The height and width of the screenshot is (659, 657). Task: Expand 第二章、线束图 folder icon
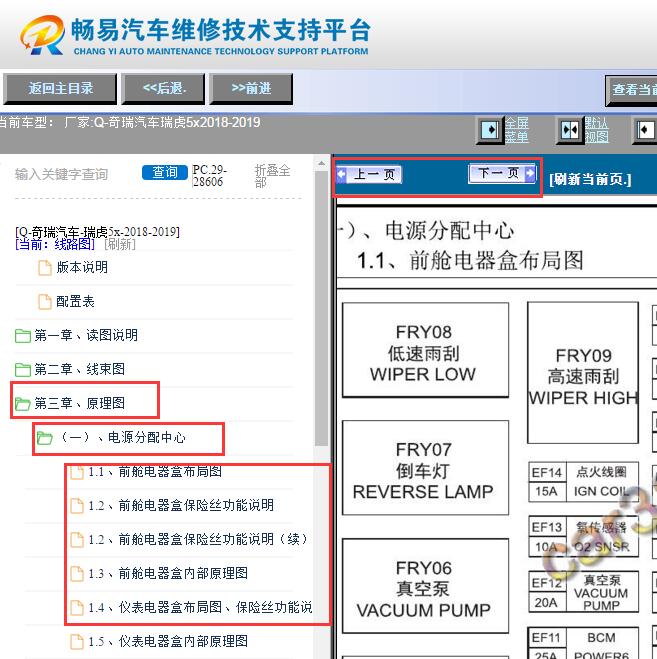click(x=23, y=369)
